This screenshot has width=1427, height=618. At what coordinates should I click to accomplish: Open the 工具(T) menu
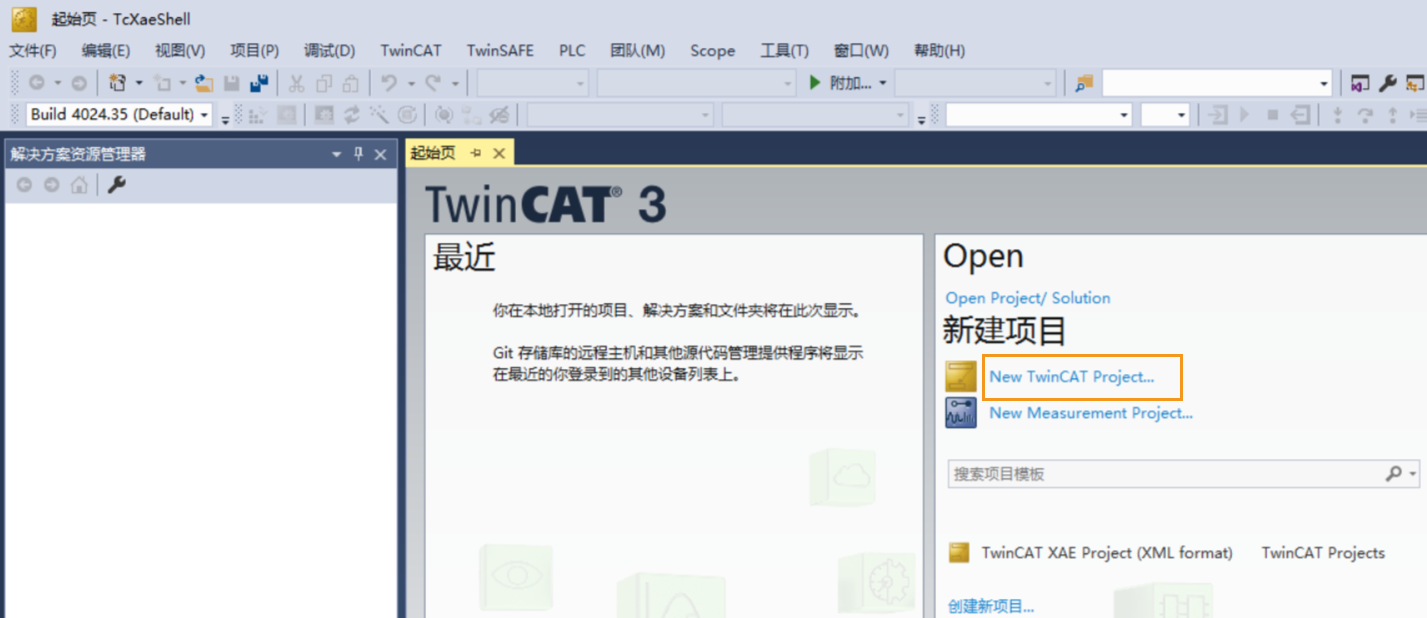[x=785, y=50]
